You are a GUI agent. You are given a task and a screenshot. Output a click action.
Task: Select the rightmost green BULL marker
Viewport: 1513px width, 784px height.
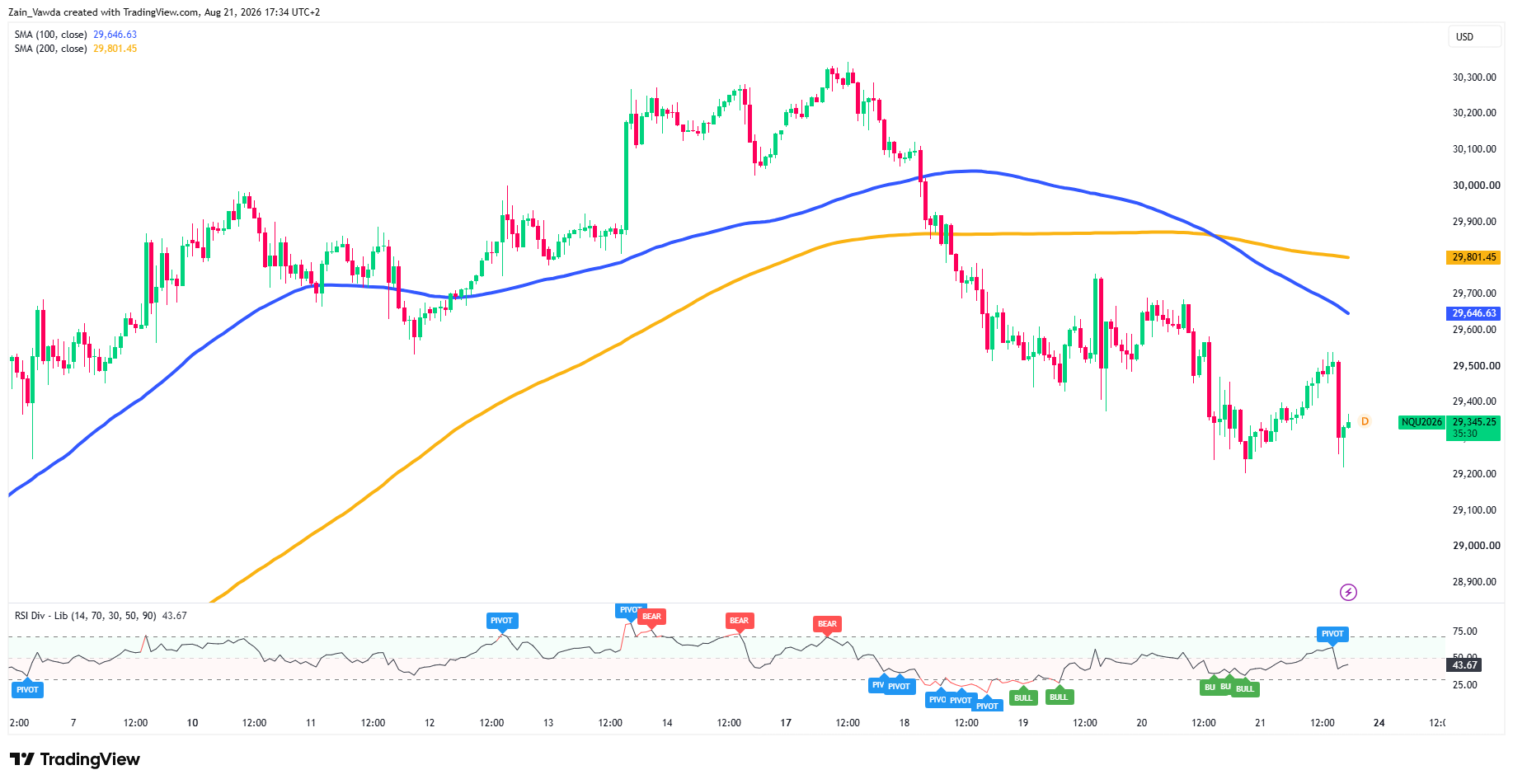tap(1245, 688)
